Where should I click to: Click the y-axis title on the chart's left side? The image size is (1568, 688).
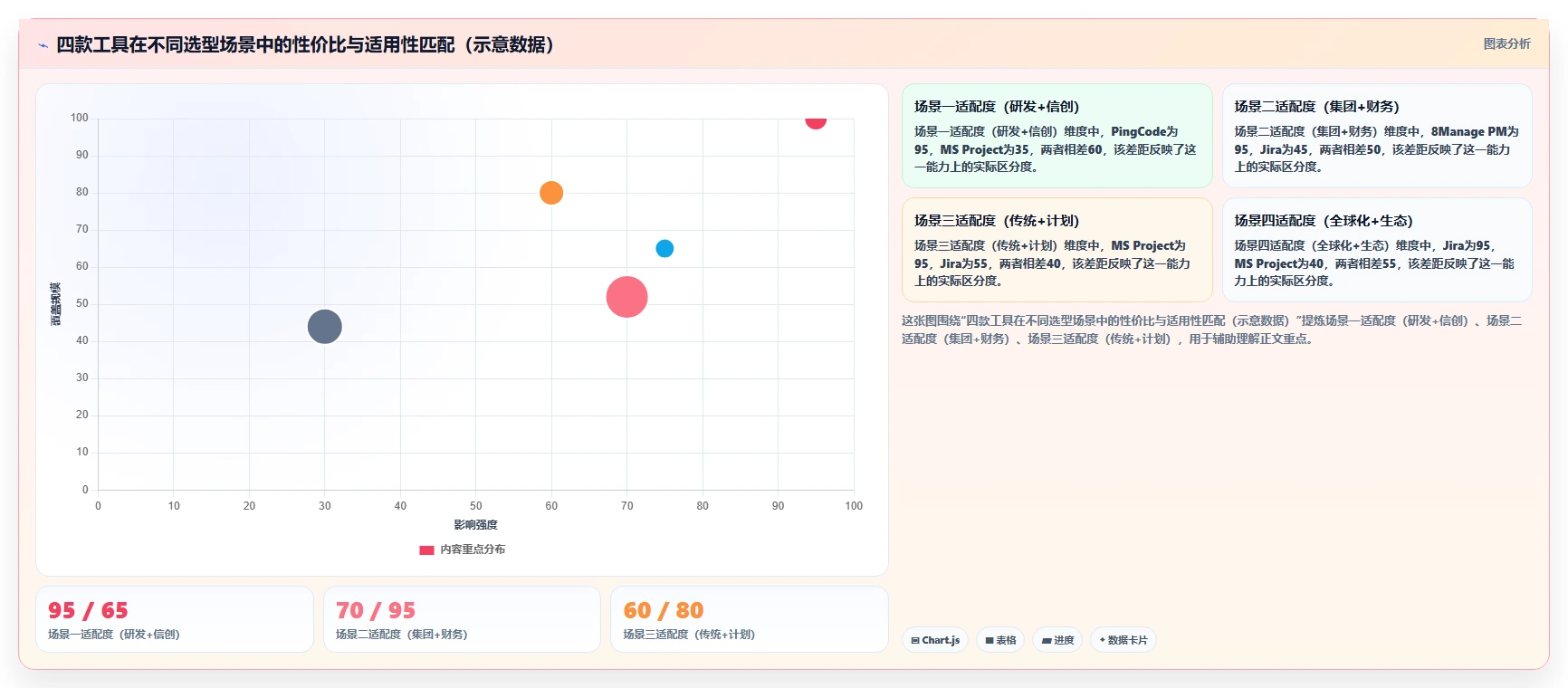click(x=56, y=304)
